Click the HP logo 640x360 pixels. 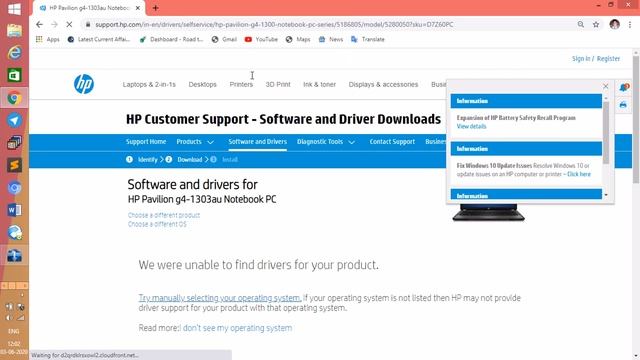click(x=84, y=84)
